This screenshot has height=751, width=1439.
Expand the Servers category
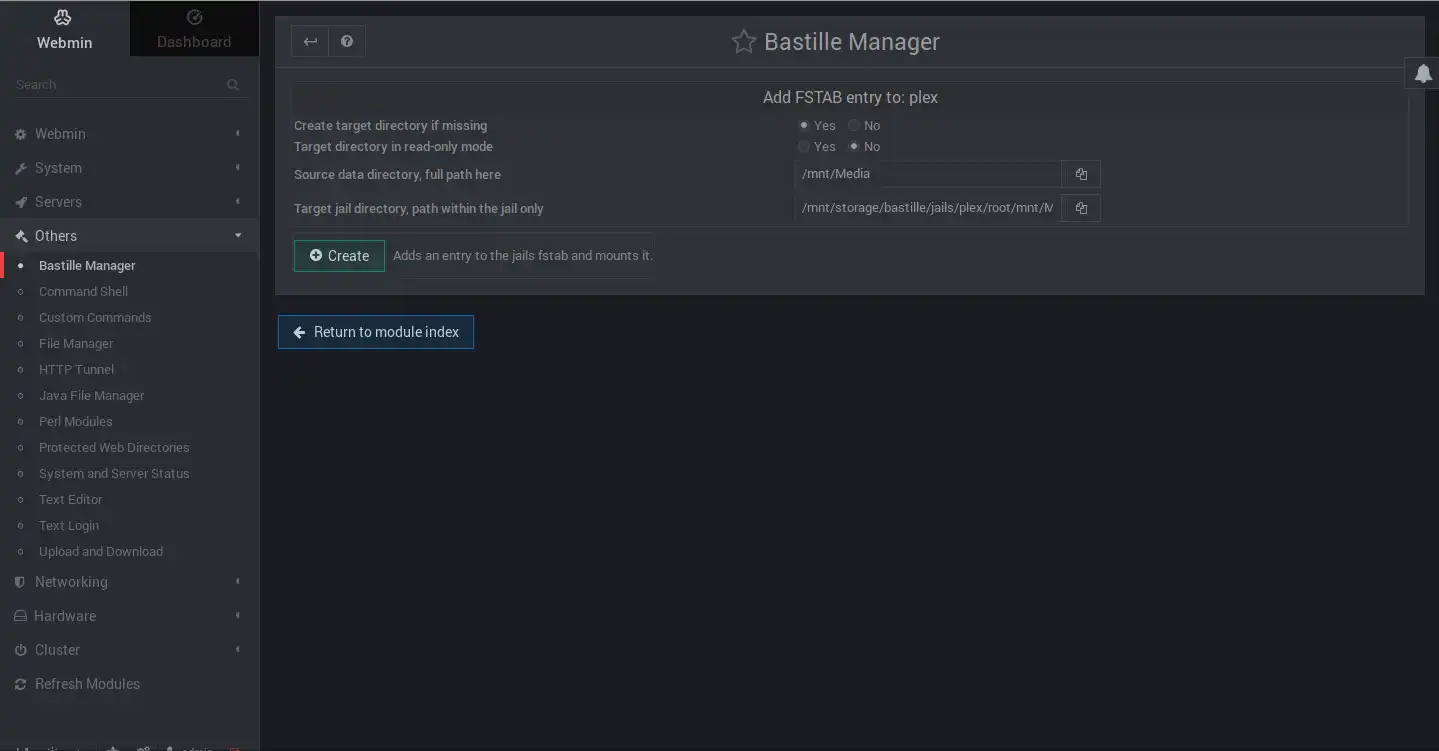click(x=129, y=202)
